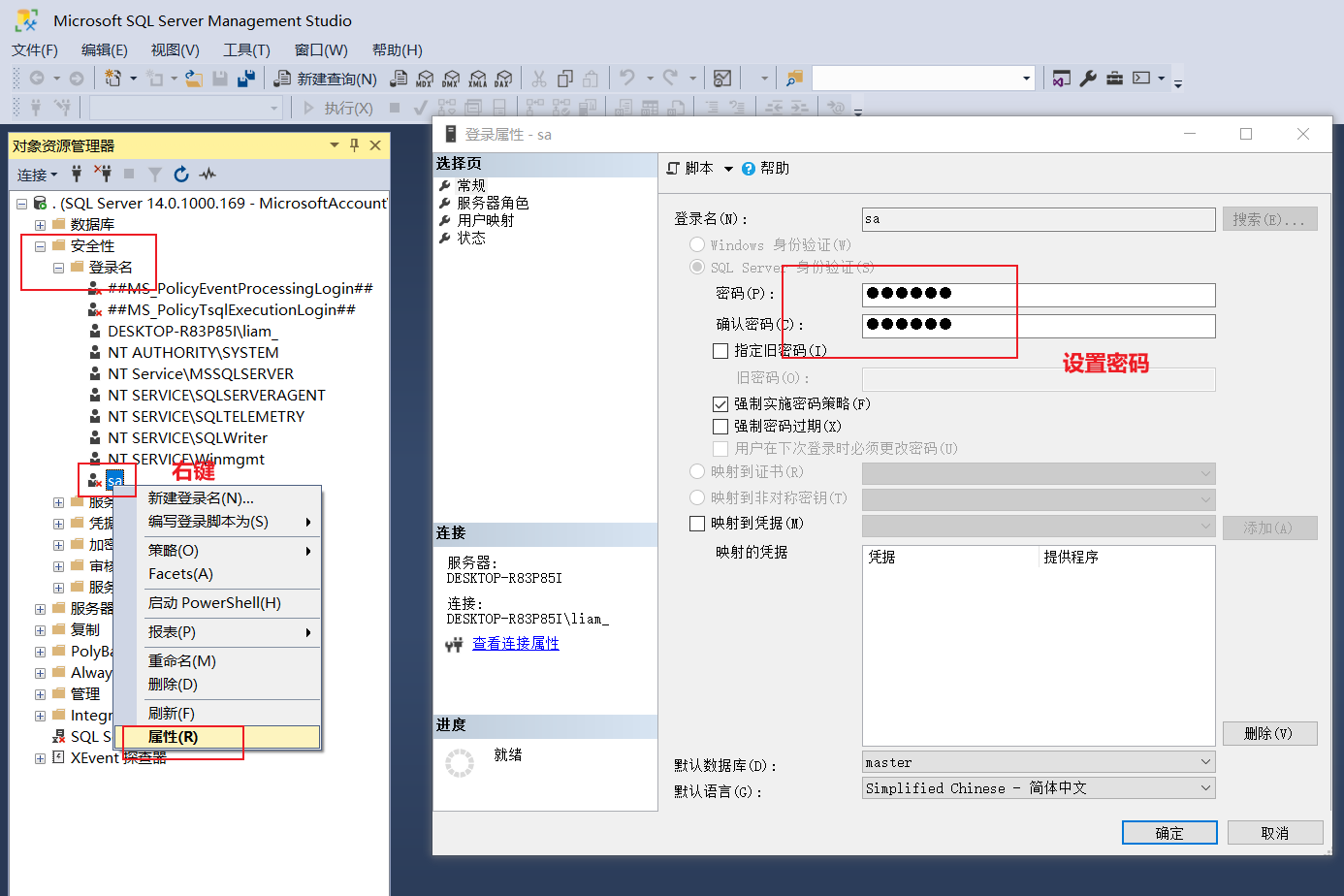Choose Rename (重命名) in context menu
The height and width of the screenshot is (896, 1344).
point(218,661)
